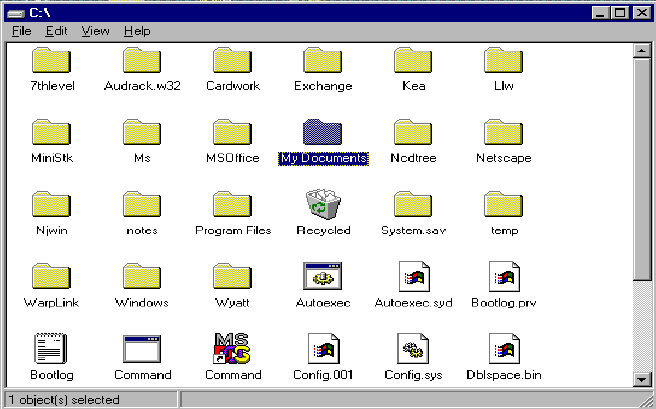The image size is (656, 409).
Task: Click the Ms folder icon
Action: pos(142,132)
